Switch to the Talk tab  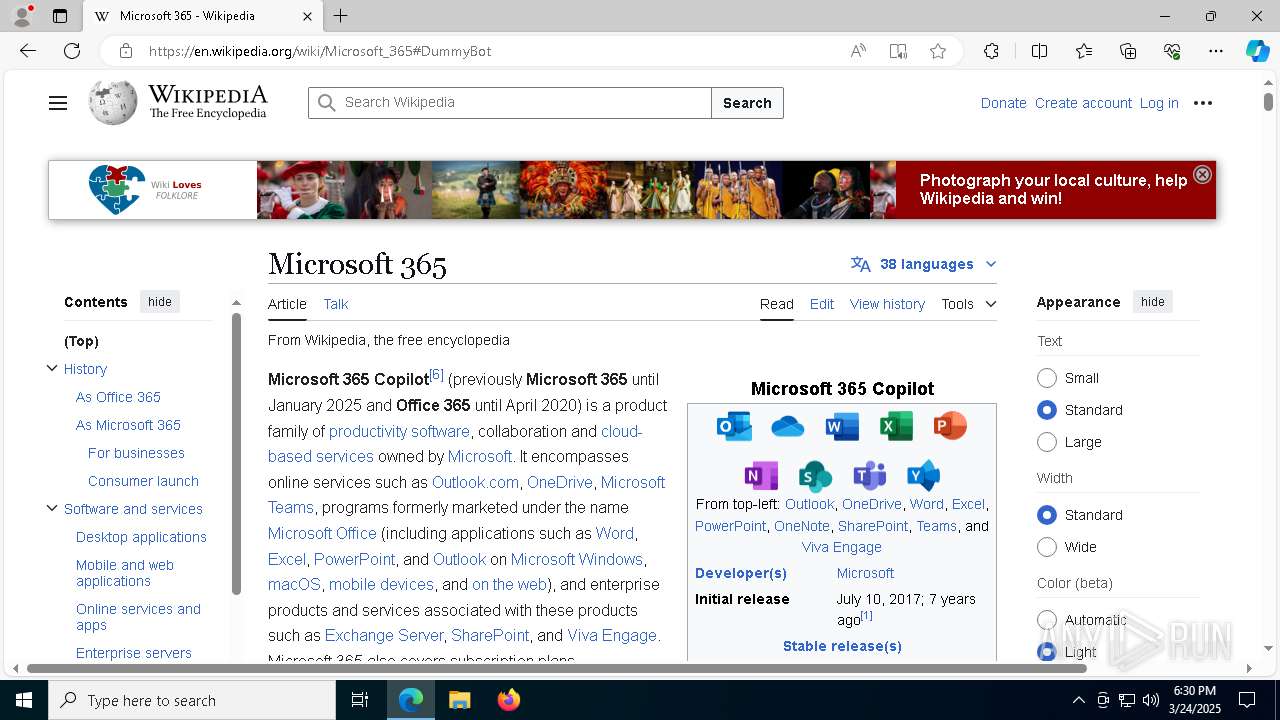336,304
